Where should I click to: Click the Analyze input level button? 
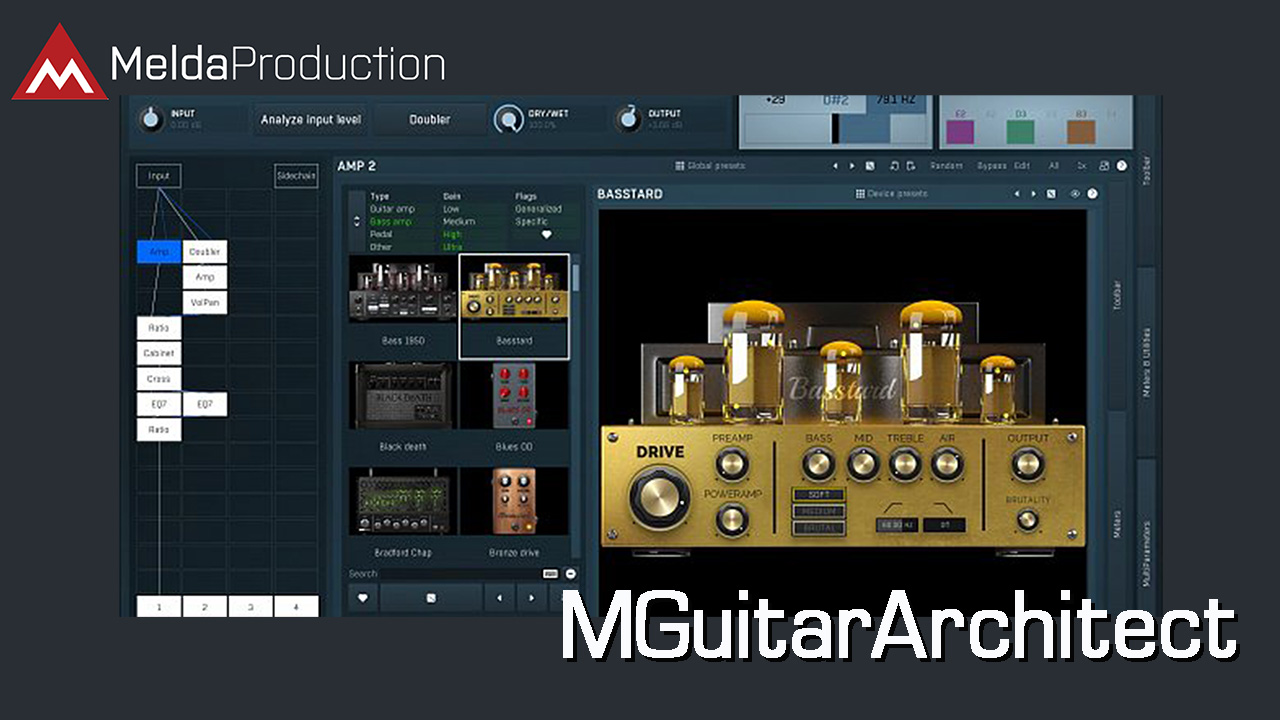311,120
